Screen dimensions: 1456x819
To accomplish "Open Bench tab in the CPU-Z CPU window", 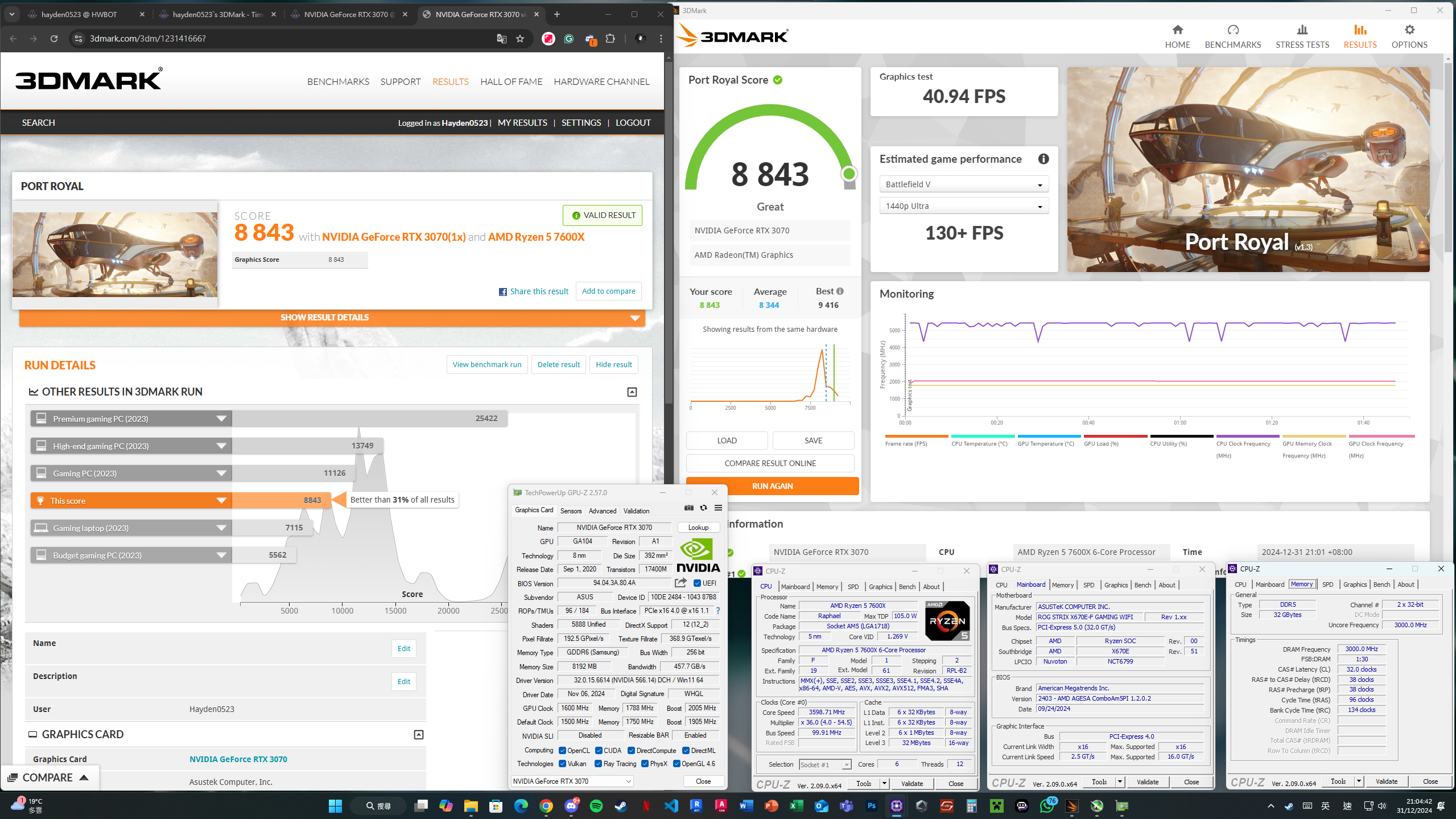I will (x=907, y=586).
